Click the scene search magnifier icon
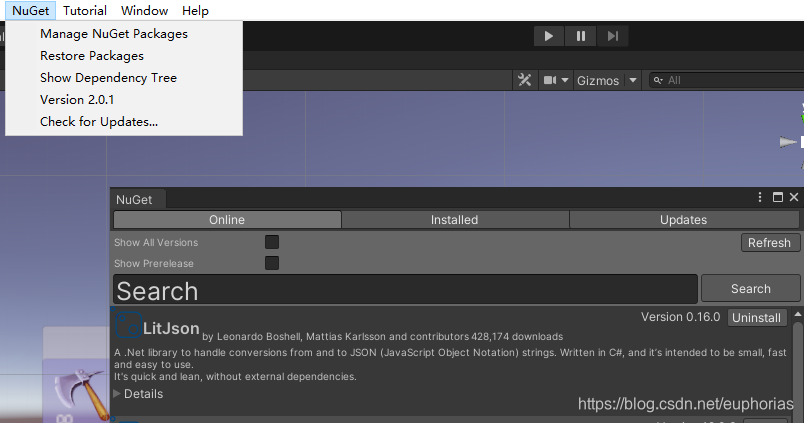 pyautogui.click(x=658, y=80)
